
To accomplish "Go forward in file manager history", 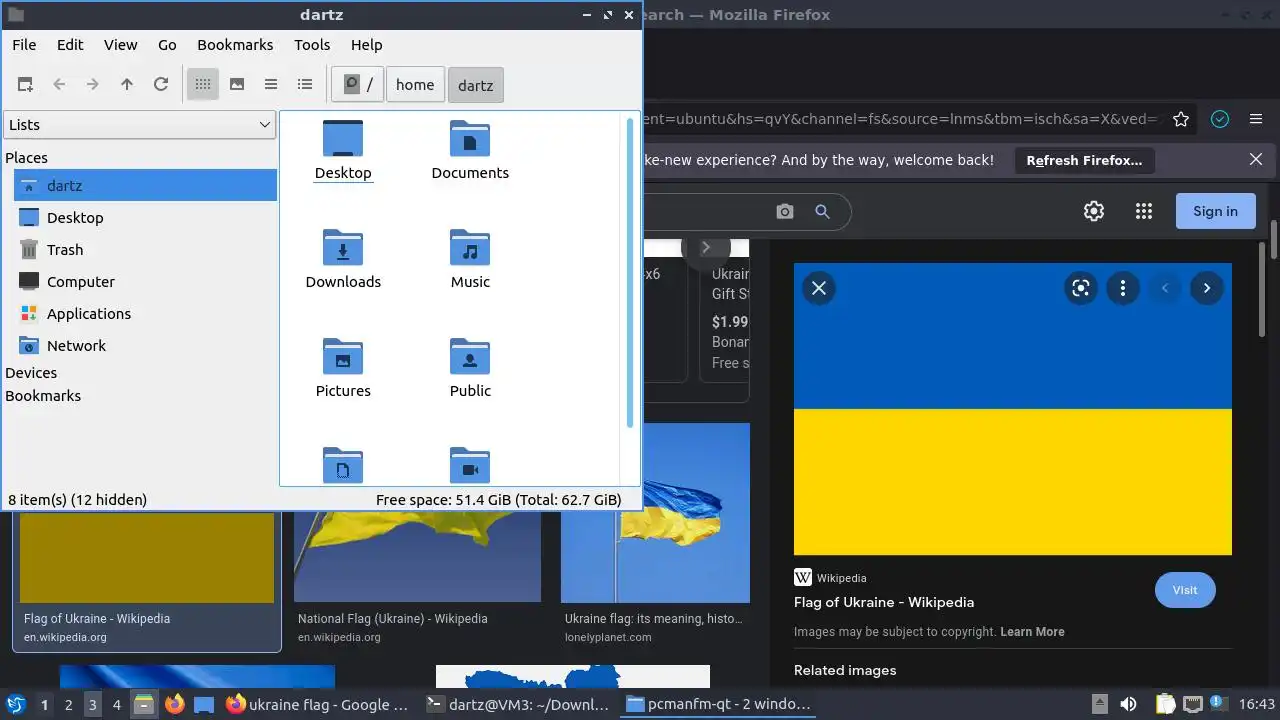I will tap(93, 85).
